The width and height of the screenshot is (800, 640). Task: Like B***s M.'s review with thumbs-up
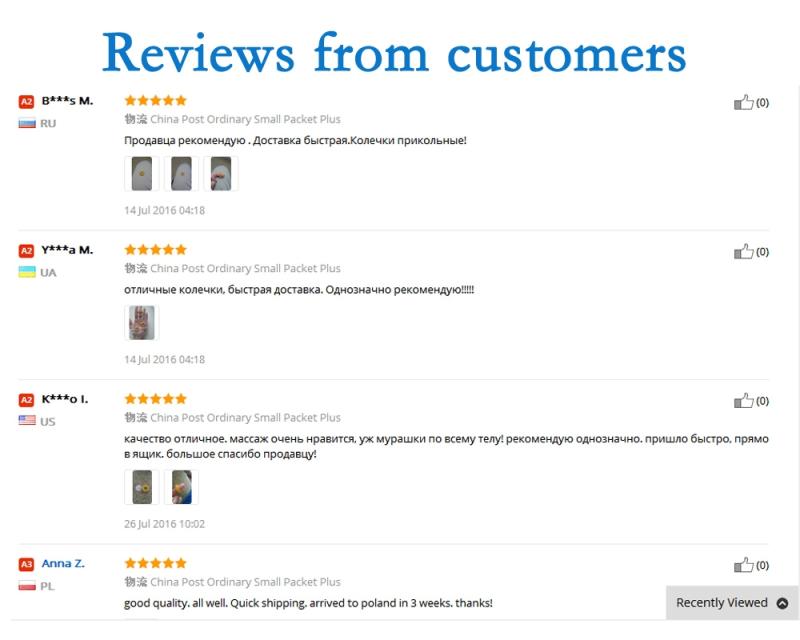pyautogui.click(x=744, y=102)
